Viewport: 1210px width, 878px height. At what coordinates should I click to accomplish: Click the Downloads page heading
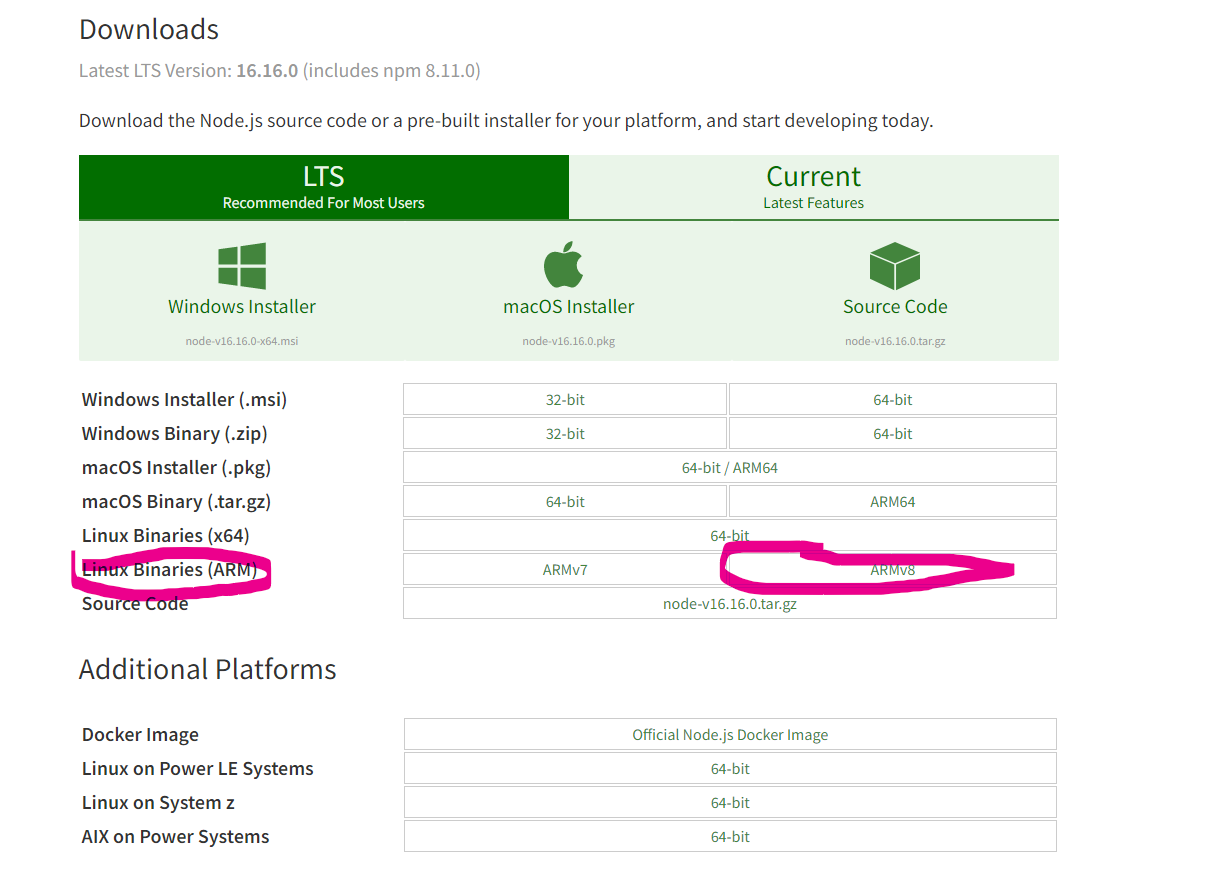click(149, 30)
